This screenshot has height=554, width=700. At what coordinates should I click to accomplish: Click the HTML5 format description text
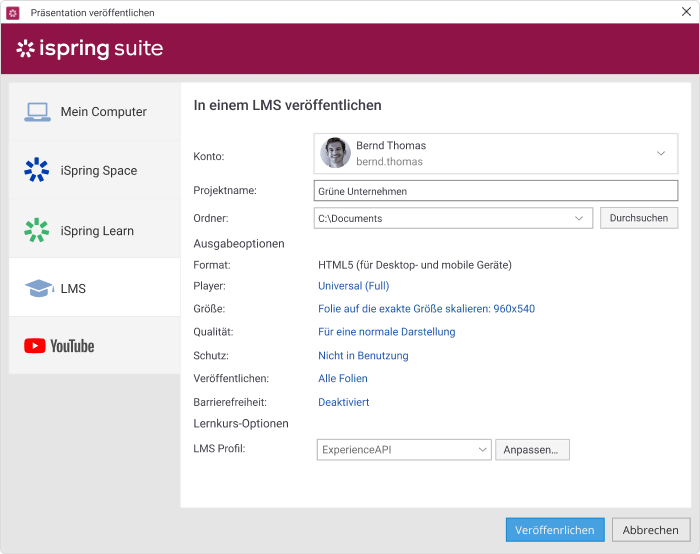pos(415,265)
